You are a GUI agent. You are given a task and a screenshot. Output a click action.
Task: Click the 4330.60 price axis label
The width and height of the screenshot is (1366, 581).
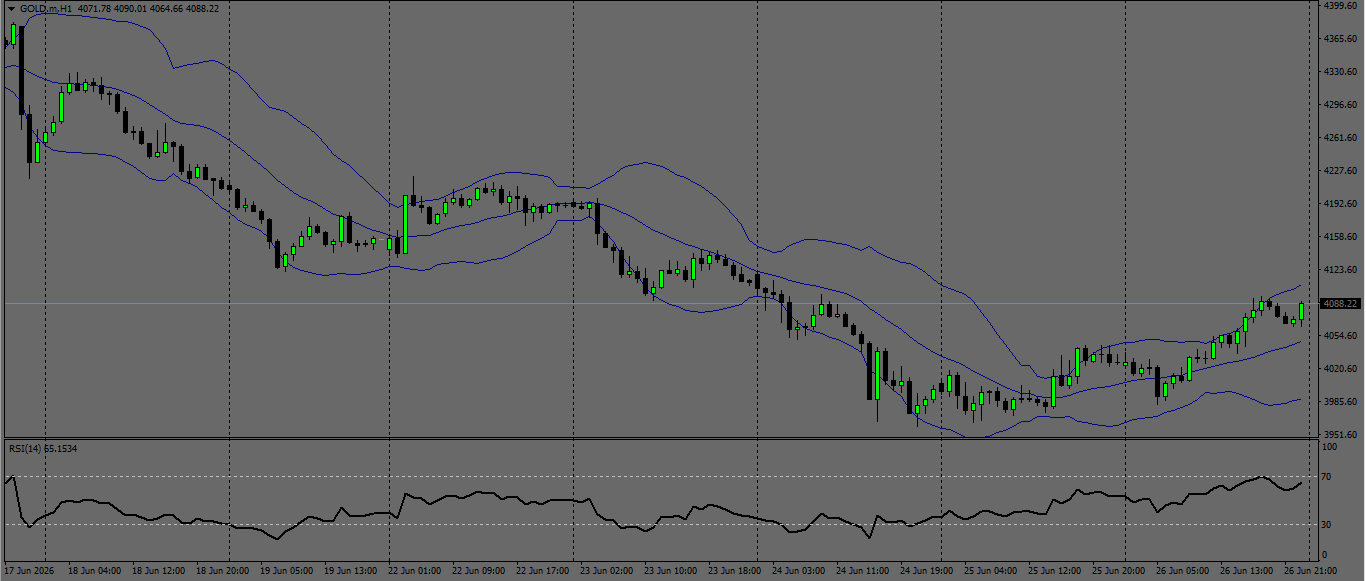(1339, 72)
